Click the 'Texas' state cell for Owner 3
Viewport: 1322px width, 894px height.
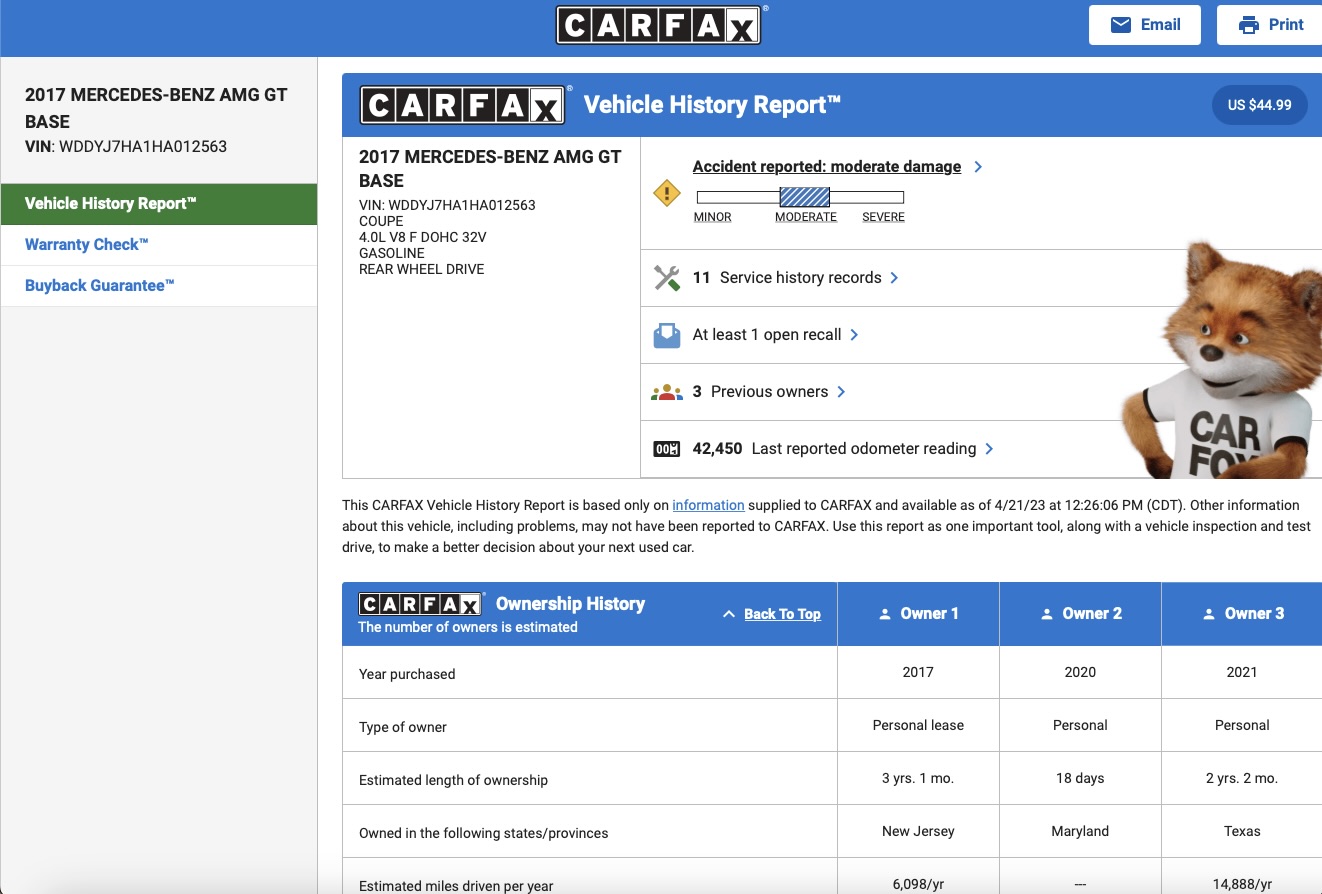pos(1242,831)
